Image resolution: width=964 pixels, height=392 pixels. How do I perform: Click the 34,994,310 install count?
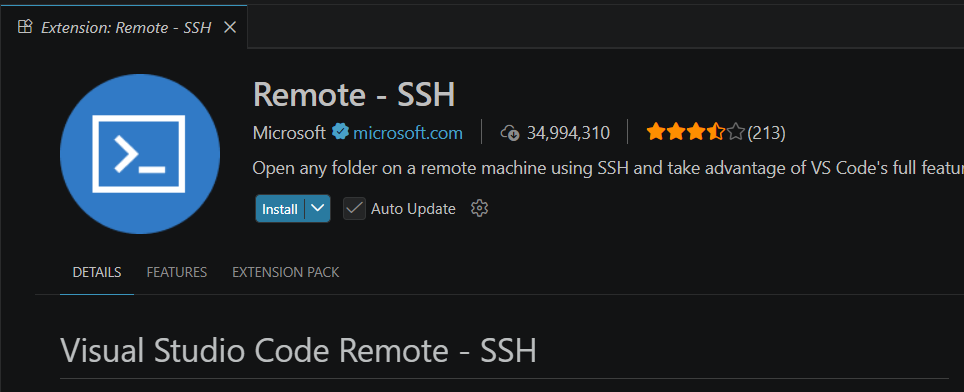coord(568,133)
